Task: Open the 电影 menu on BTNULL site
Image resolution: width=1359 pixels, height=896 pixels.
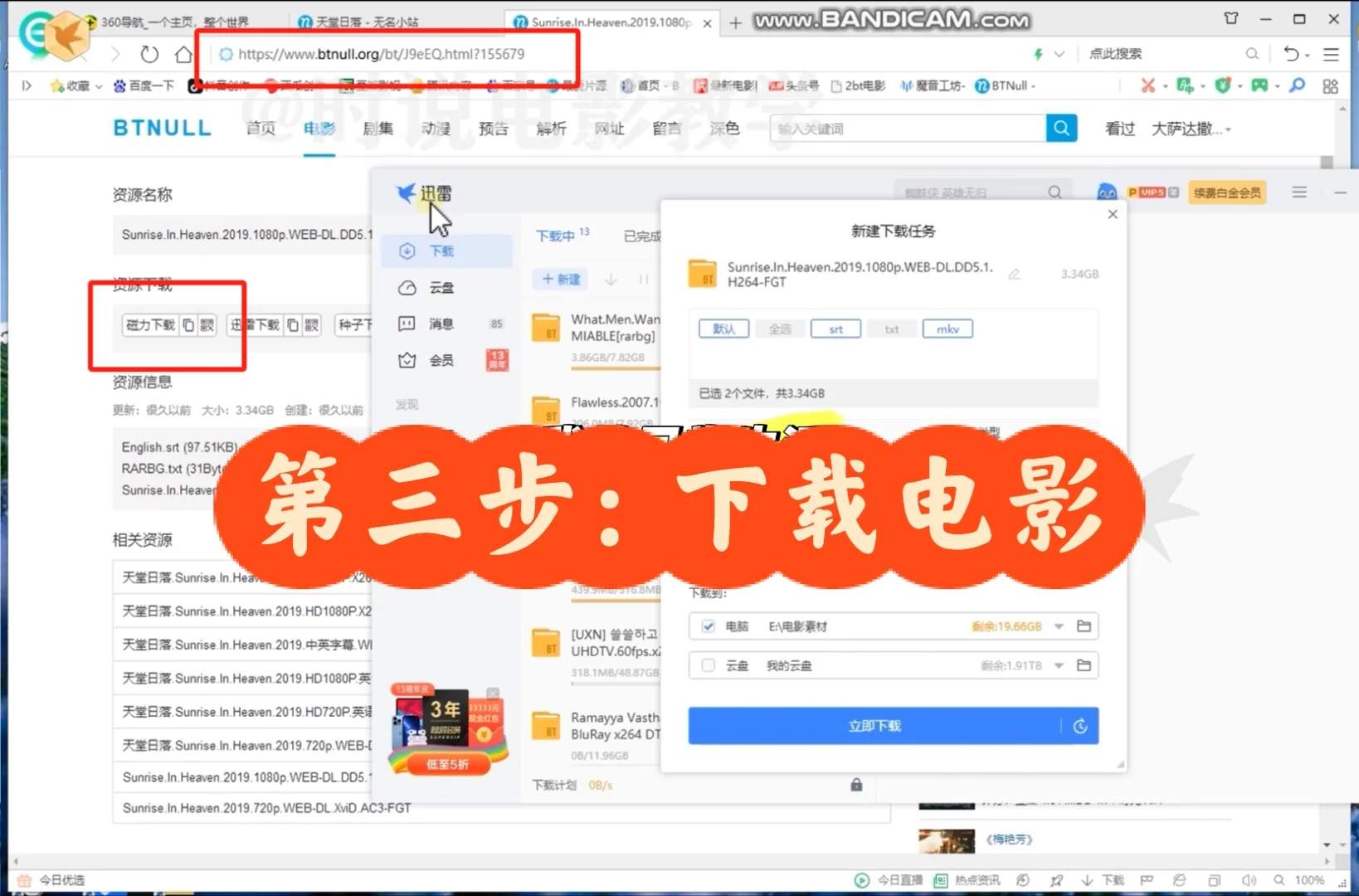Action: coord(319,128)
